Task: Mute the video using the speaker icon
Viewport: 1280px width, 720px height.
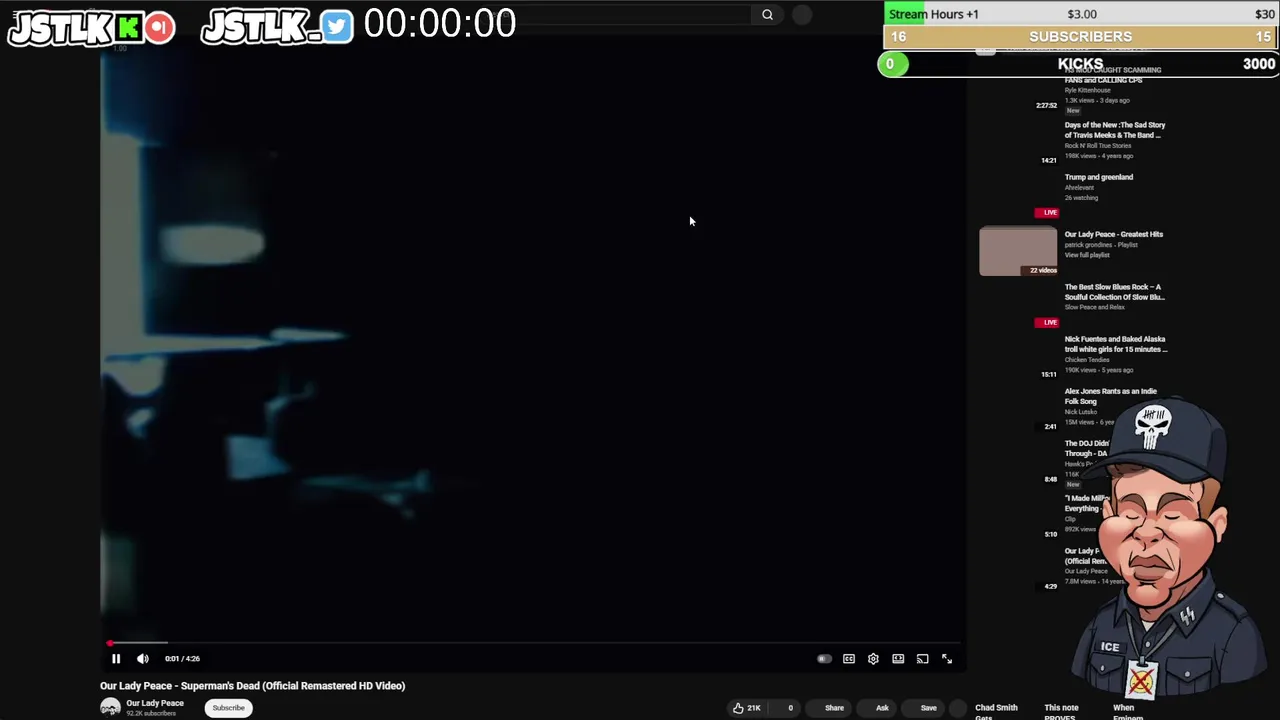Action: 143,659
